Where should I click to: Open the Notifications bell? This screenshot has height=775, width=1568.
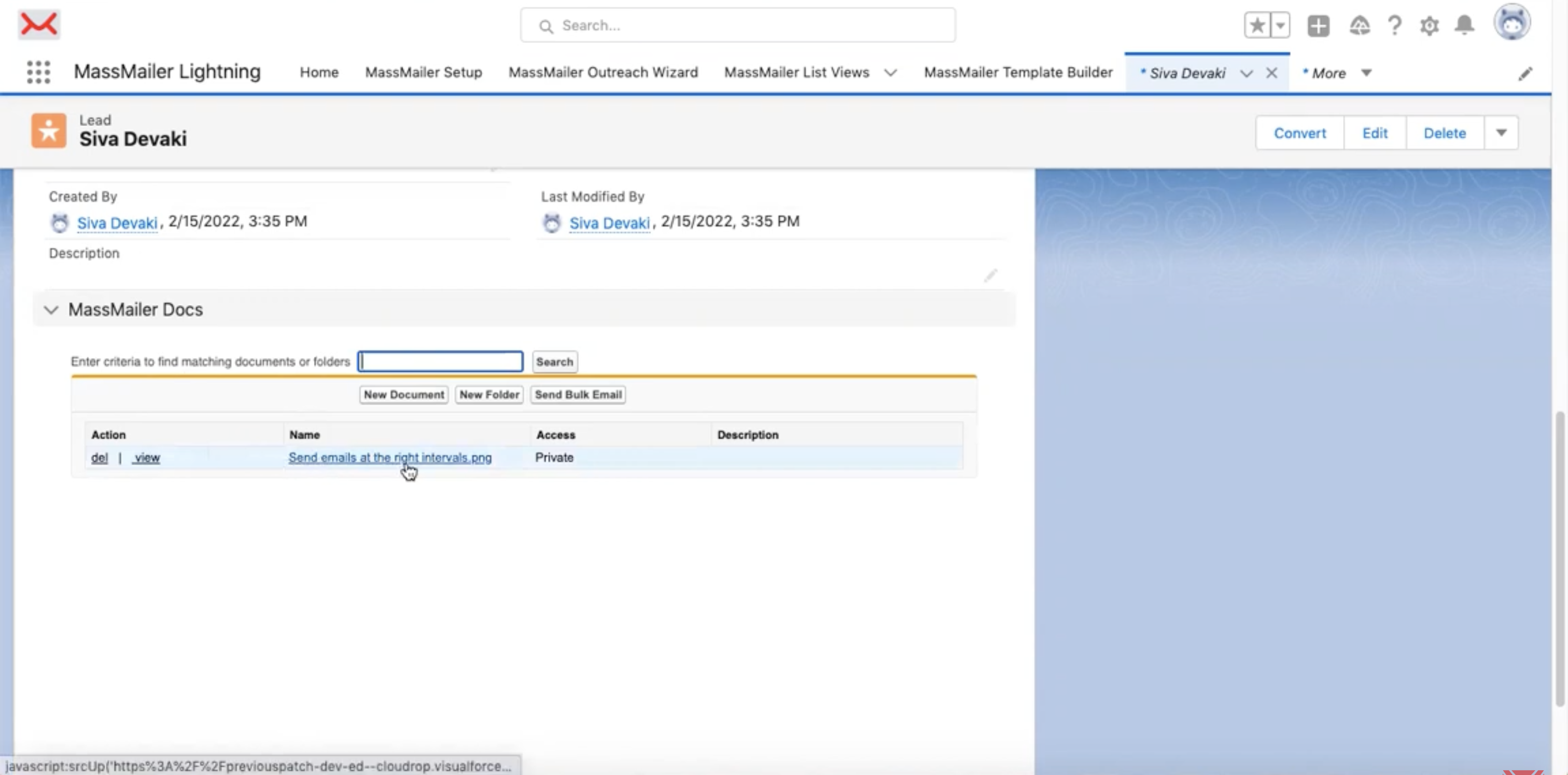click(1464, 25)
